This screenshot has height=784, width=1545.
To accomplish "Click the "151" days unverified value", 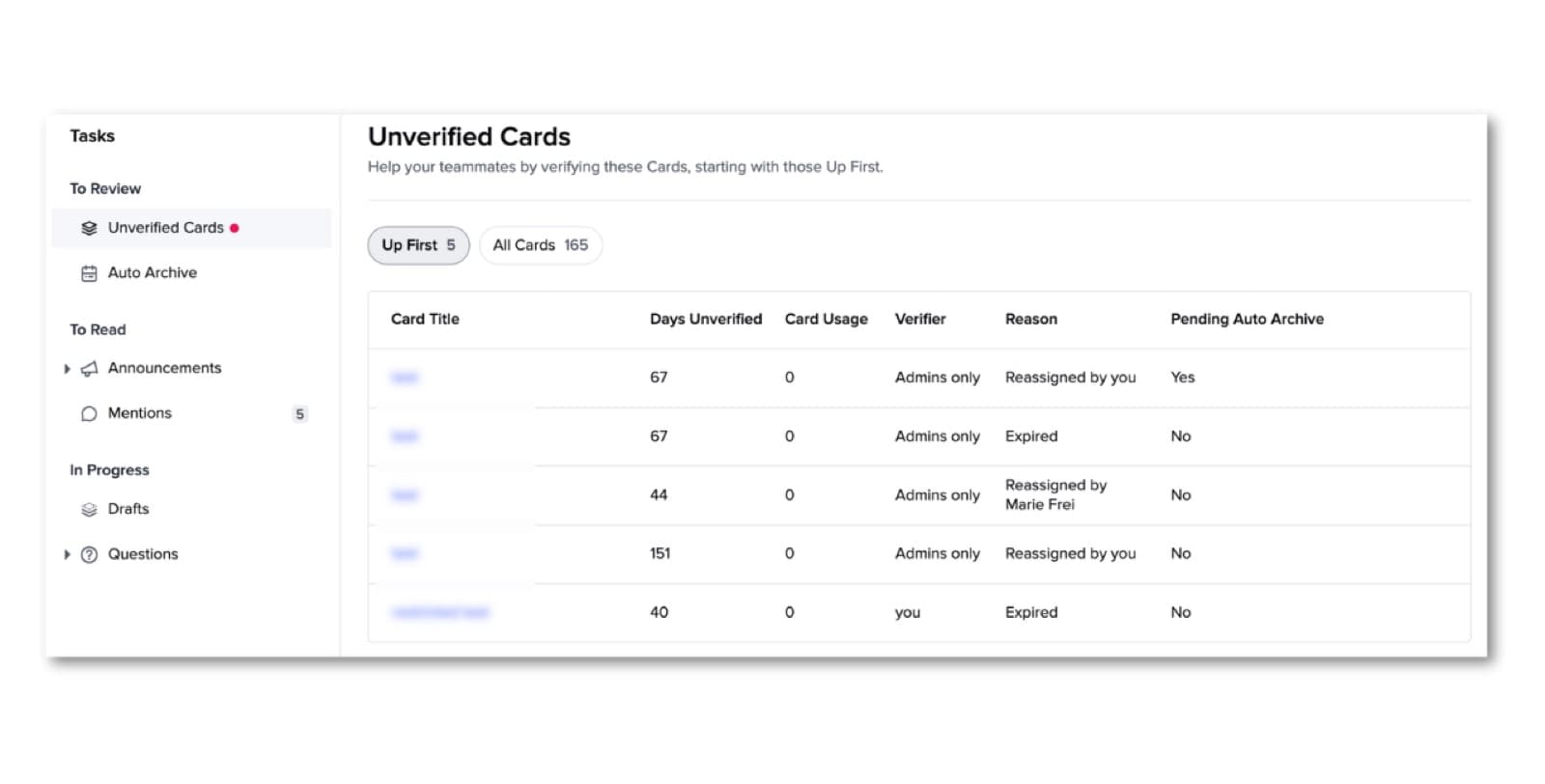I will coord(660,553).
